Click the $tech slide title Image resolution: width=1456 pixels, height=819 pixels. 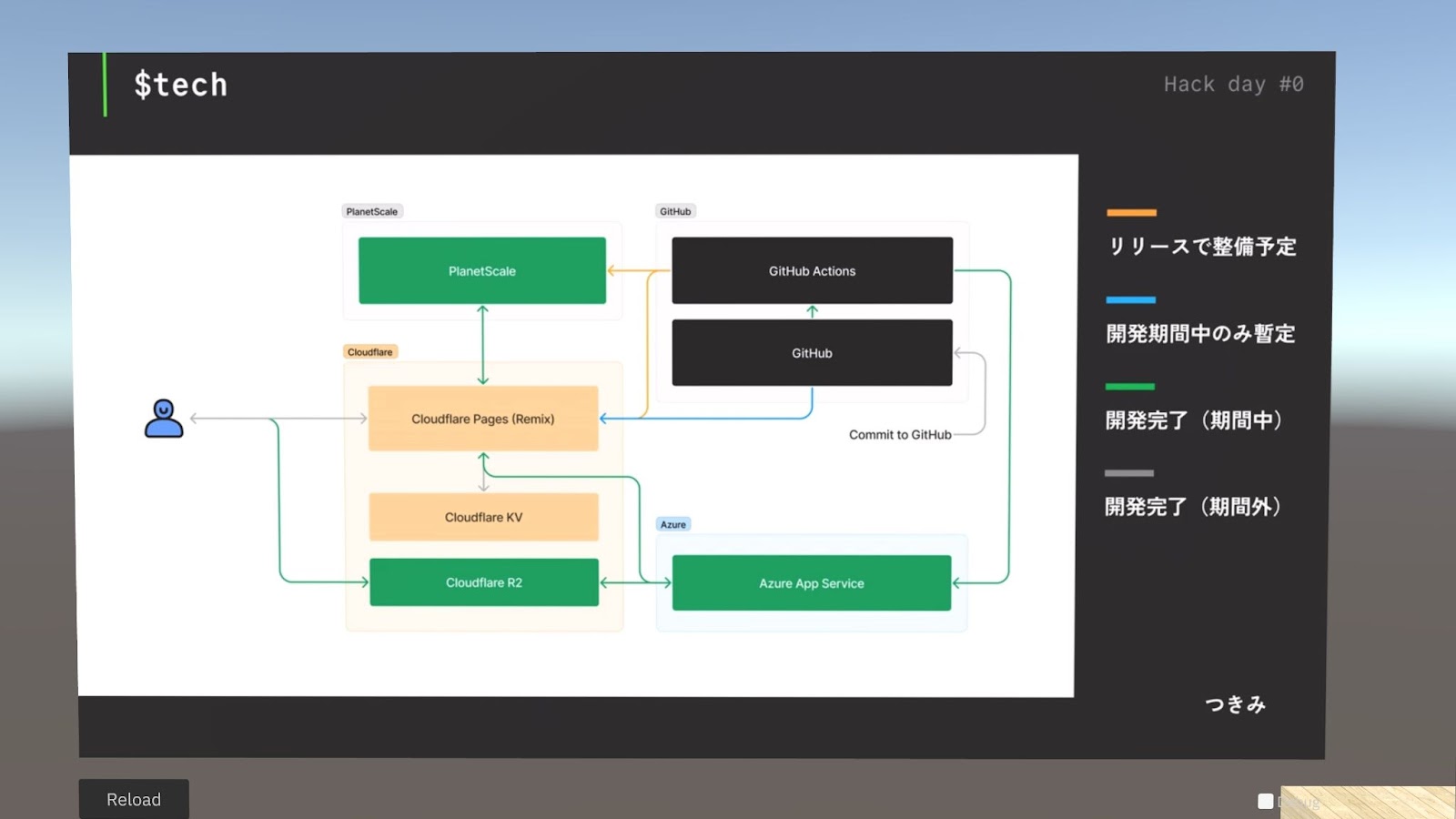tap(180, 85)
